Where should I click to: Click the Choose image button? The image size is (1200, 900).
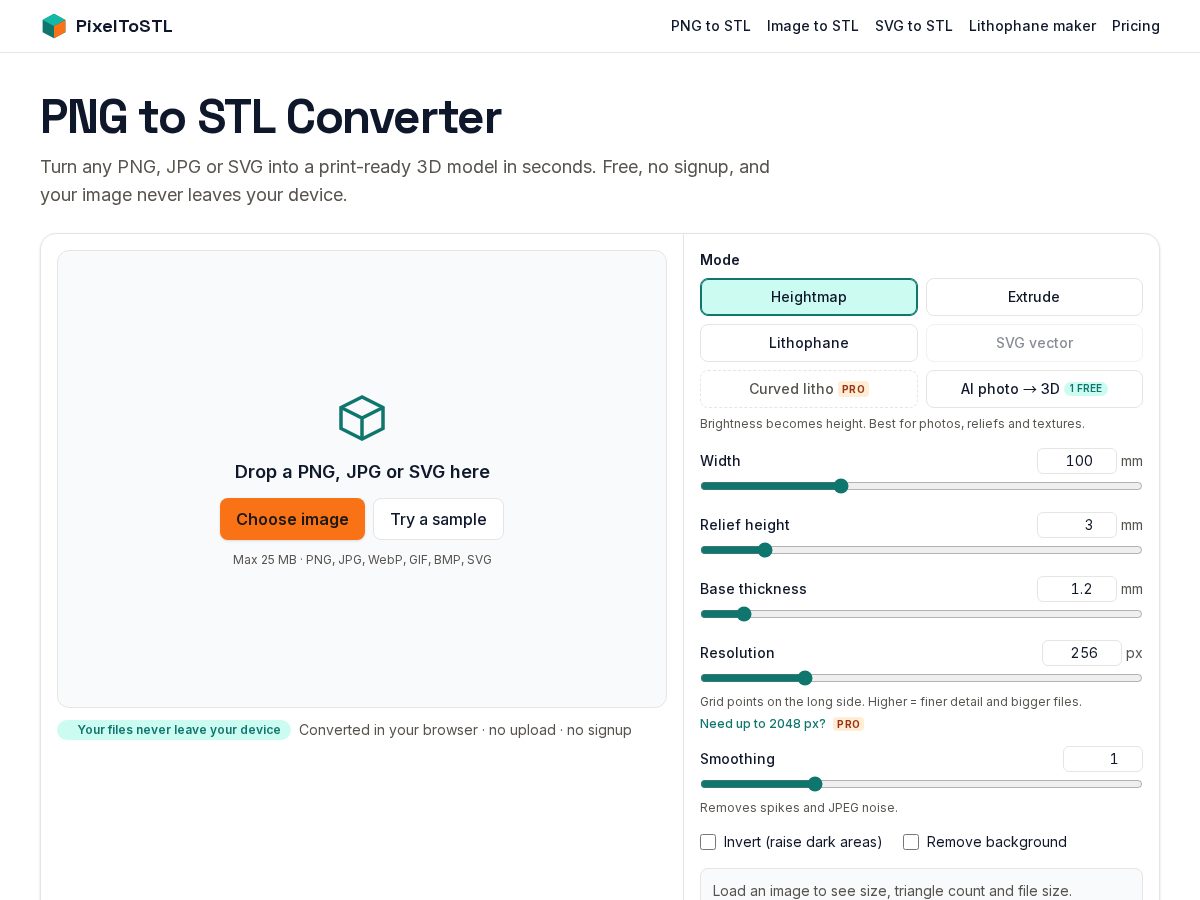pos(292,519)
